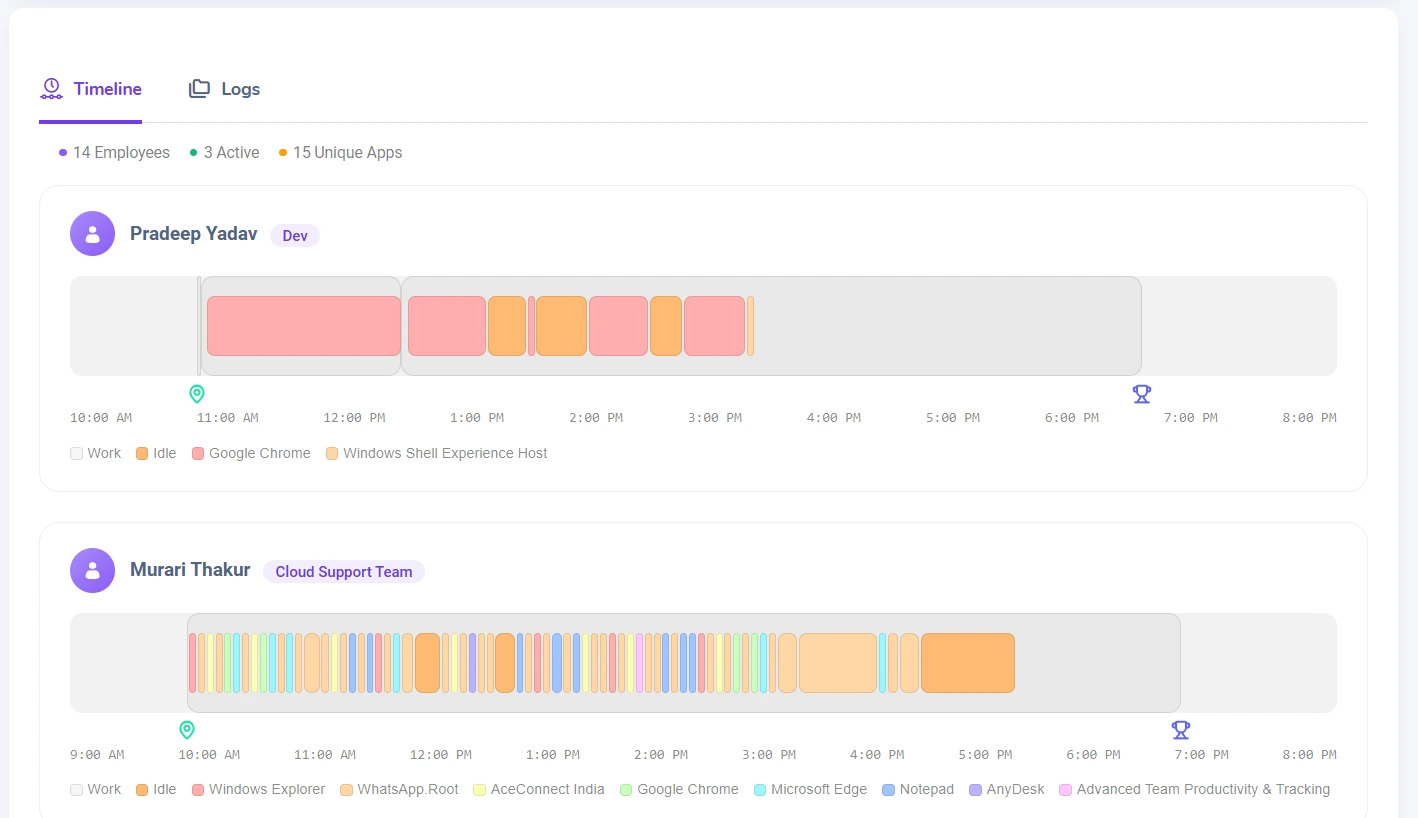The width and height of the screenshot is (1418, 818).
Task: Select the Cloud Support Team badge
Action: tap(344, 572)
